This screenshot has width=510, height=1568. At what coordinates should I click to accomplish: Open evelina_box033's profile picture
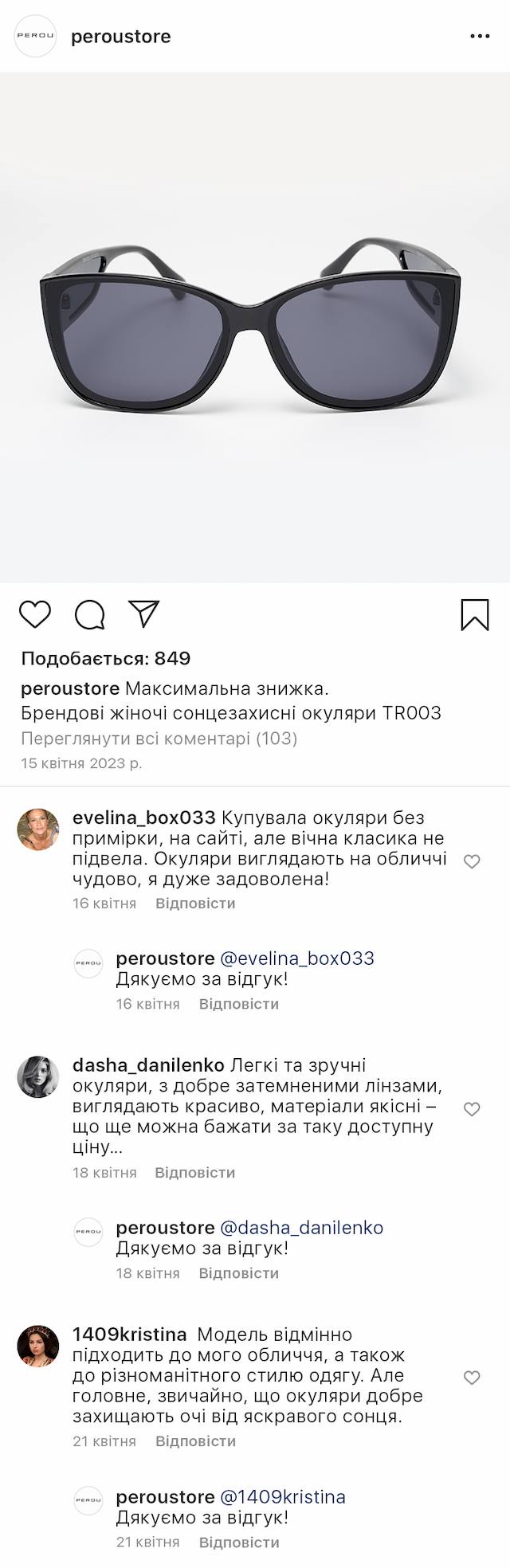38,829
